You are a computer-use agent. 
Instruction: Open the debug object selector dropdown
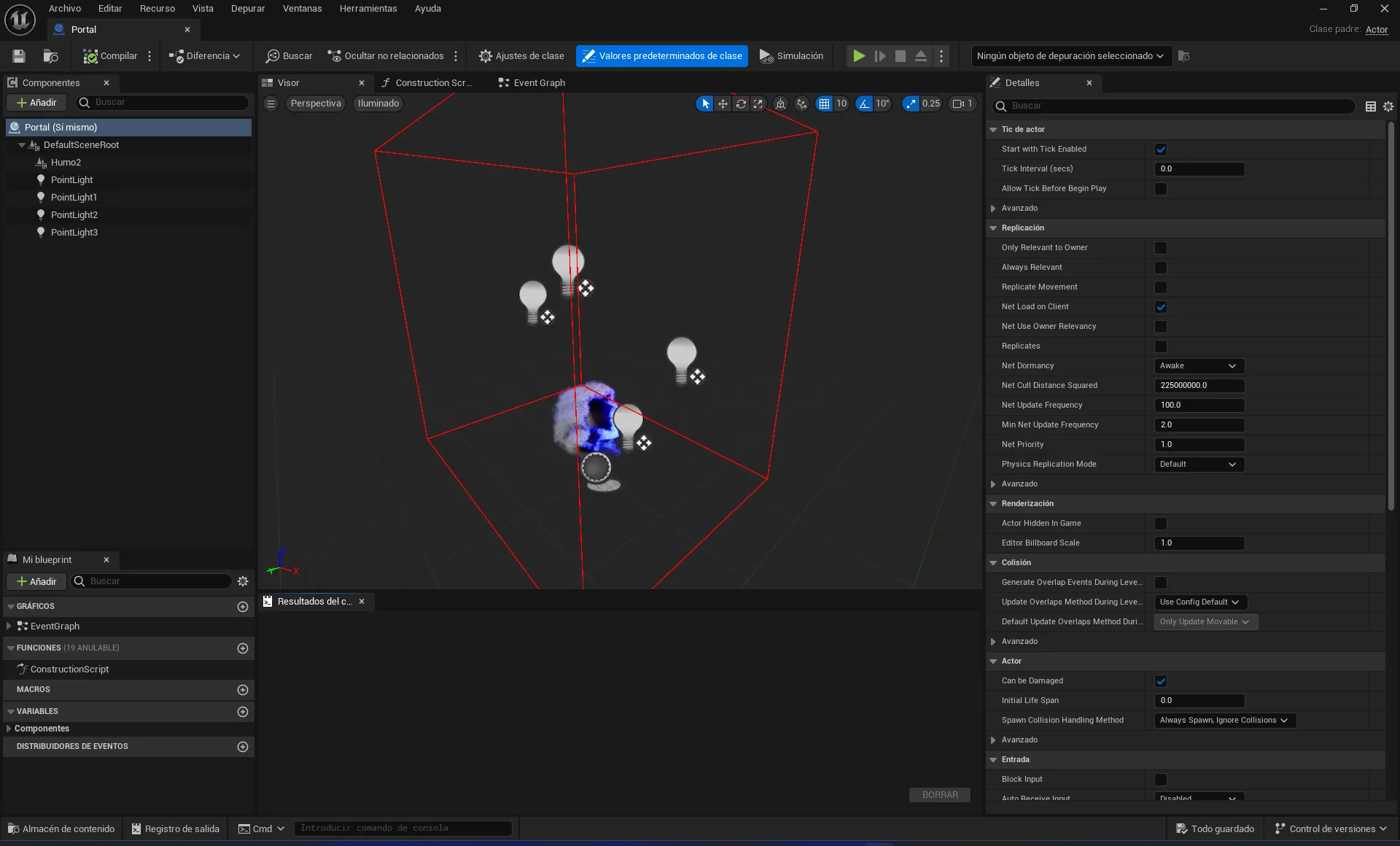point(1070,56)
